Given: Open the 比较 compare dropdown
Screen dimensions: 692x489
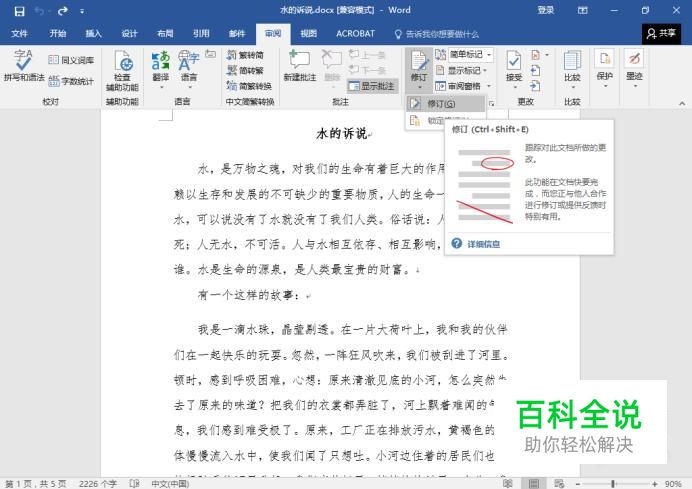Looking at the screenshot, I should 572,69.
